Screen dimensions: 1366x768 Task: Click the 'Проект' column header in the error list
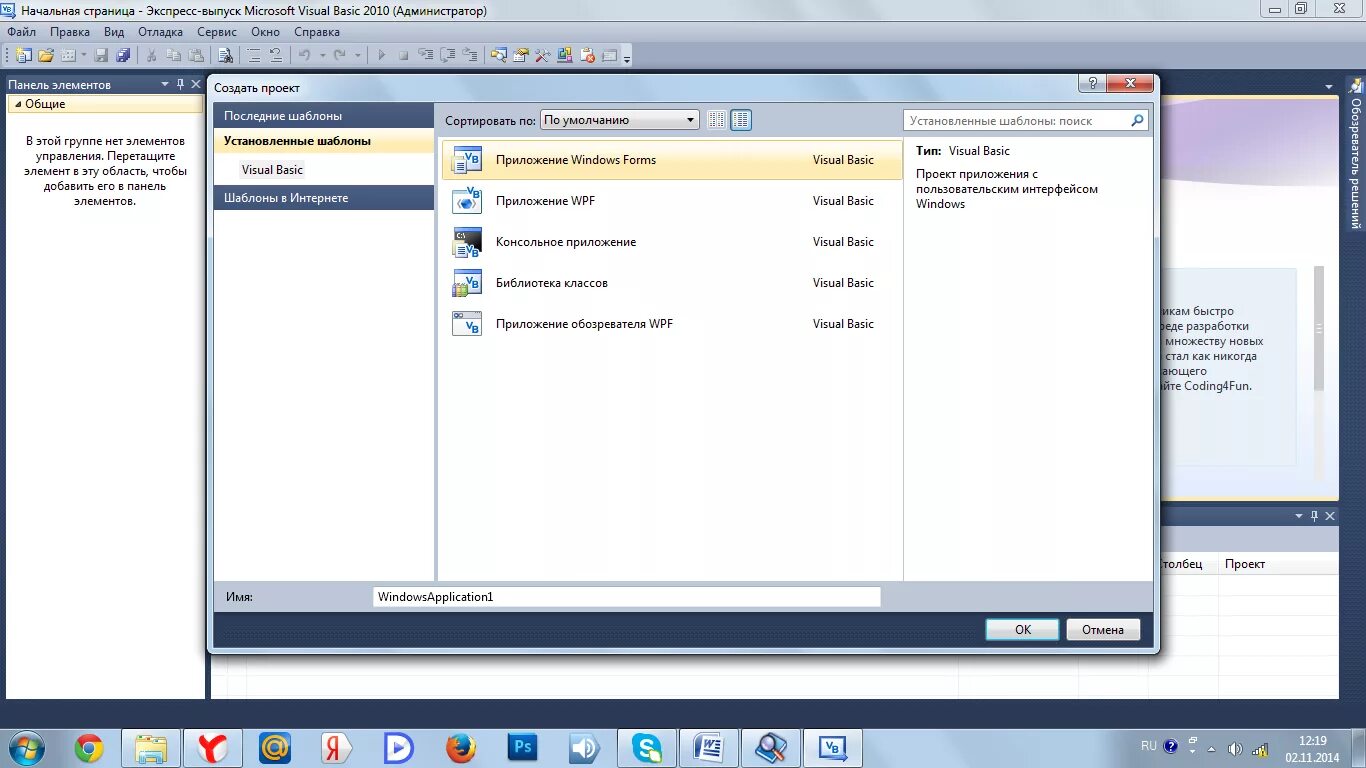click(x=1278, y=564)
